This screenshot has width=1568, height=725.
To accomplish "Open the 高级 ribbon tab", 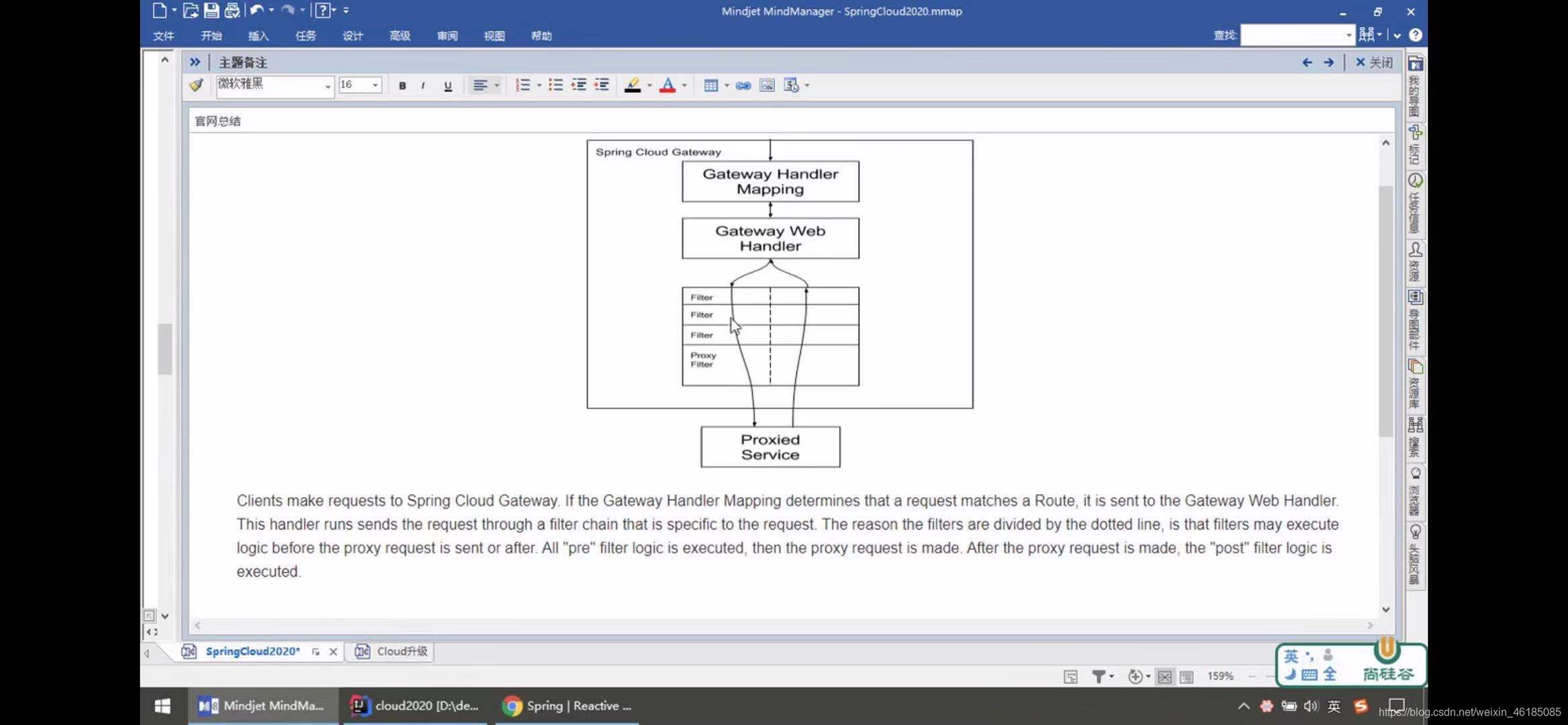I will point(400,36).
